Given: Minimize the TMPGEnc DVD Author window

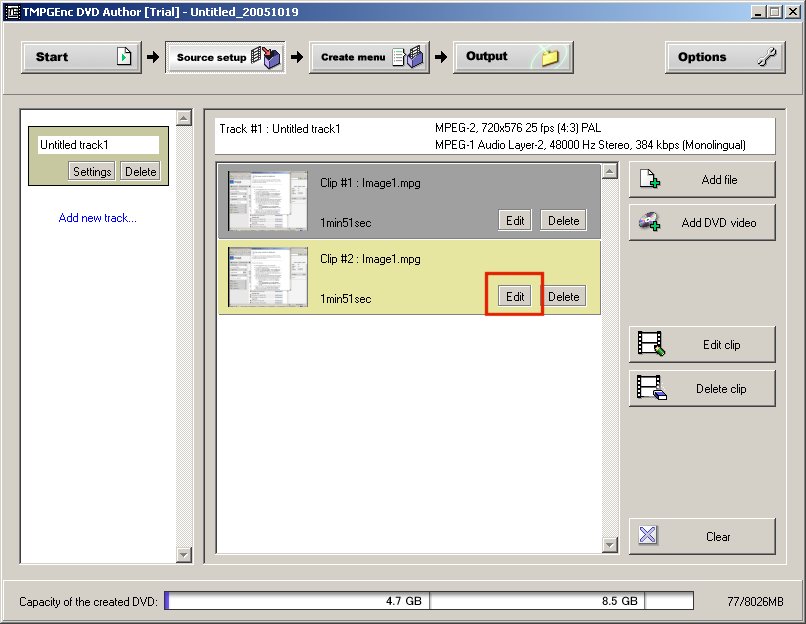Looking at the screenshot, I should coord(758,12).
